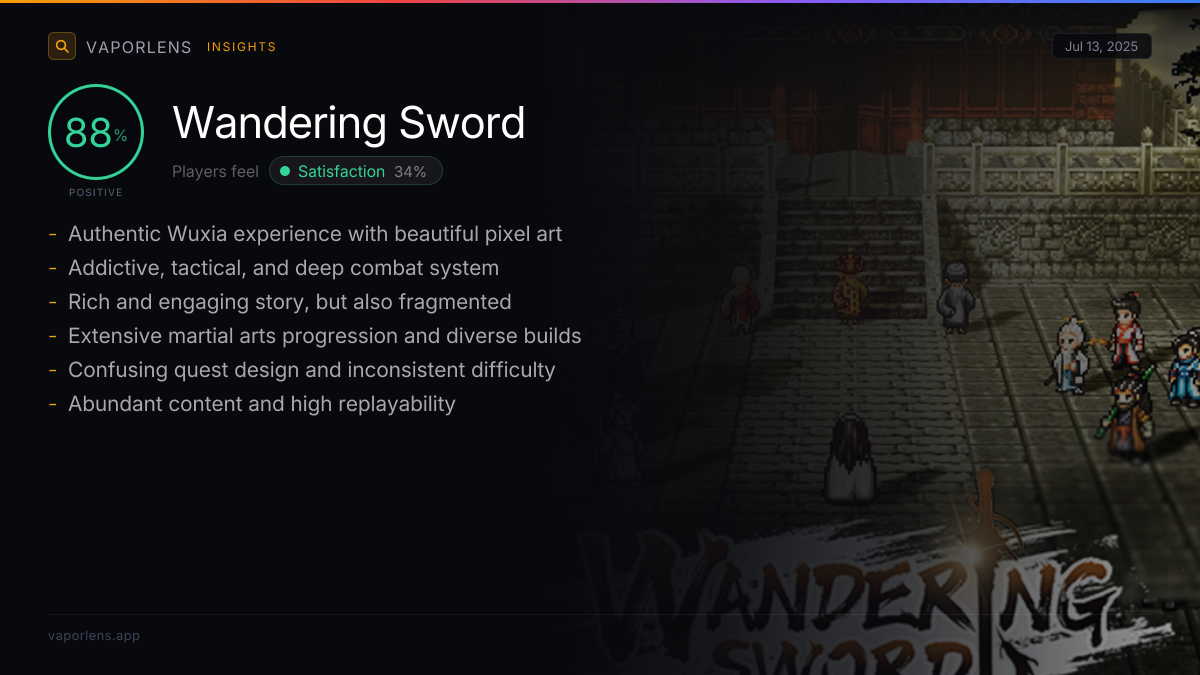Click the orange-robed character sprite
Viewport: 1200px width, 675px height.
(x=849, y=289)
